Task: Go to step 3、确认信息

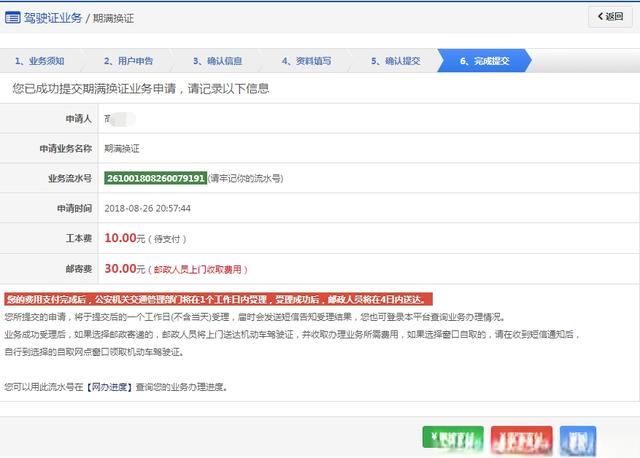Action: [x=218, y=61]
